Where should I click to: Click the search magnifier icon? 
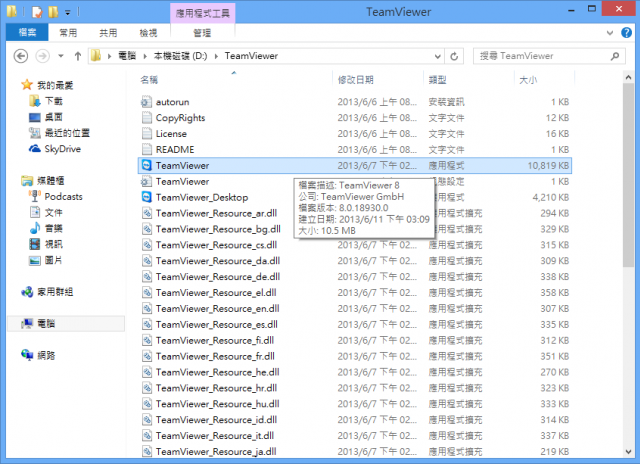click(x=615, y=56)
